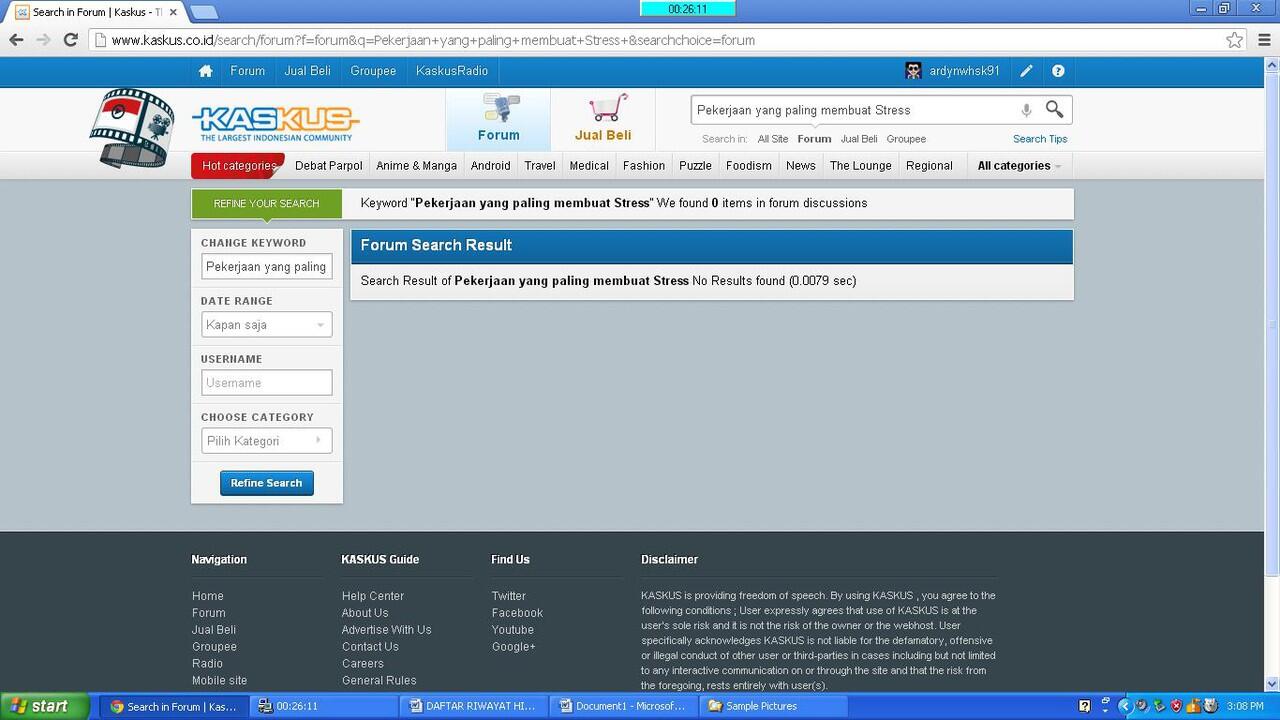The width and height of the screenshot is (1280, 720).
Task: Click the user avatar next to ardynwhsk91
Action: 913,71
